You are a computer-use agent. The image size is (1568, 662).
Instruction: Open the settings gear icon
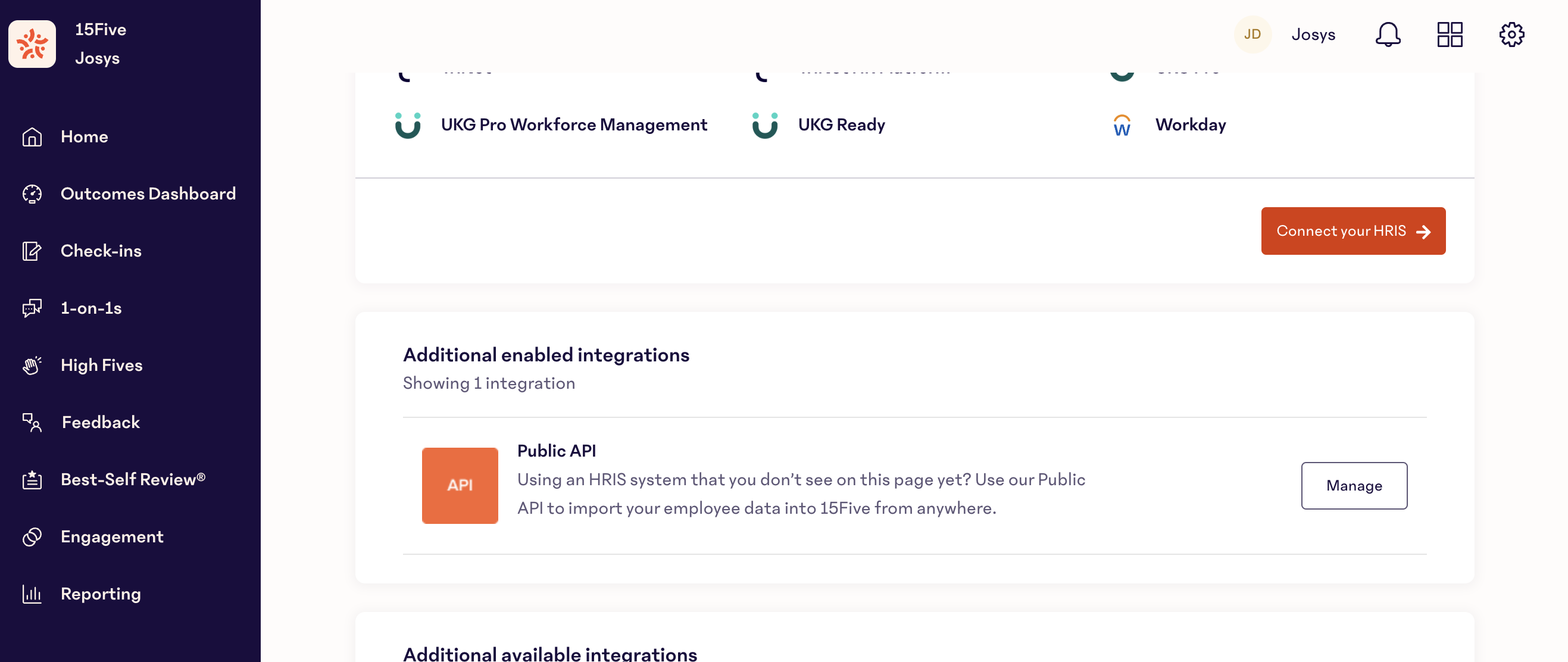coord(1511,35)
